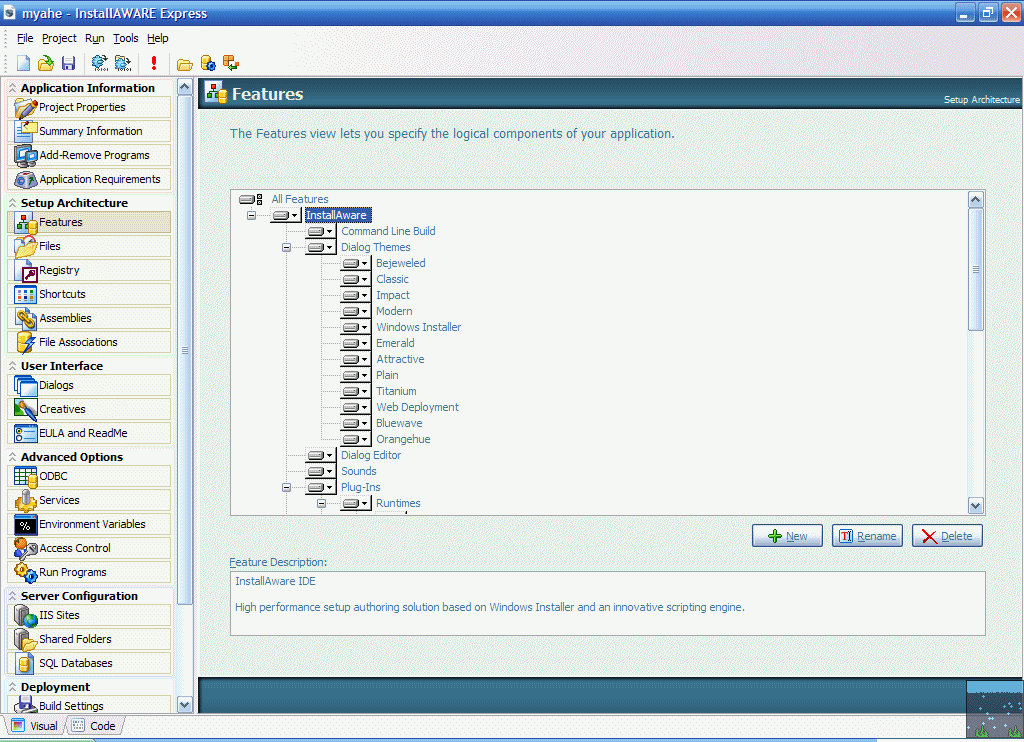Collapse the Dialog Themes tree node
This screenshot has width=1024, height=742.
pyautogui.click(x=286, y=247)
